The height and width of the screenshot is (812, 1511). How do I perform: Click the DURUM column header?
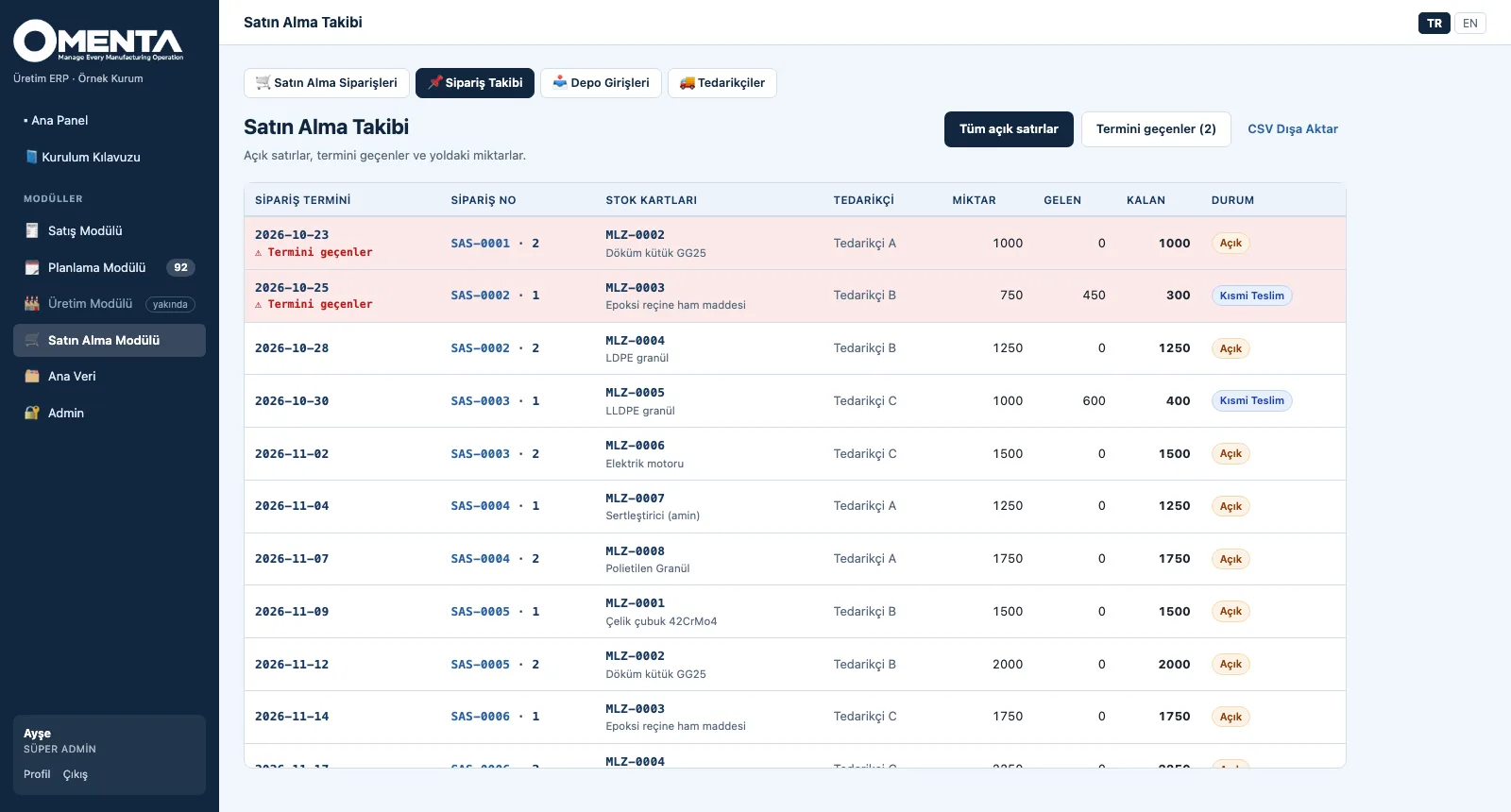click(x=1232, y=200)
